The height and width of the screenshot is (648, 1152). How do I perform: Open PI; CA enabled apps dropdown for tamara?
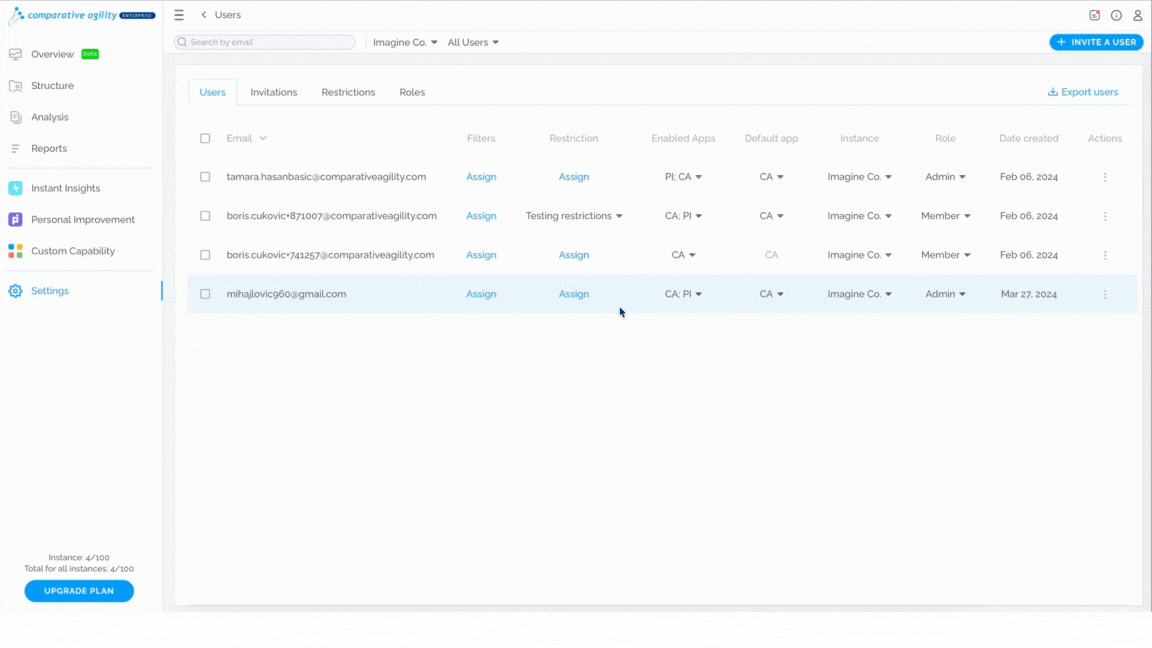pyautogui.click(x=683, y=177)
